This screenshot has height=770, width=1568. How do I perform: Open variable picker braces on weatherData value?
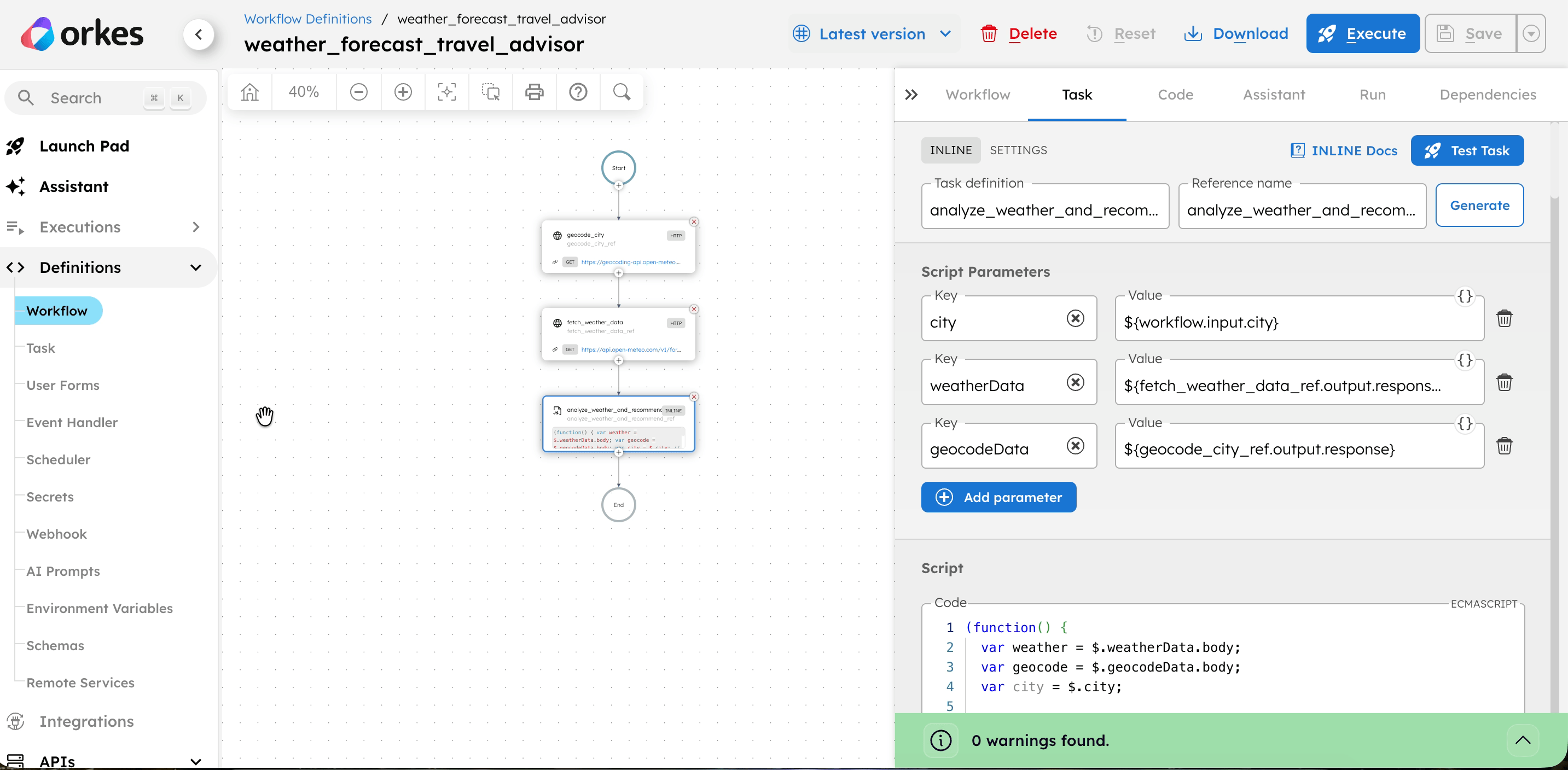(x=1465, y=360)
